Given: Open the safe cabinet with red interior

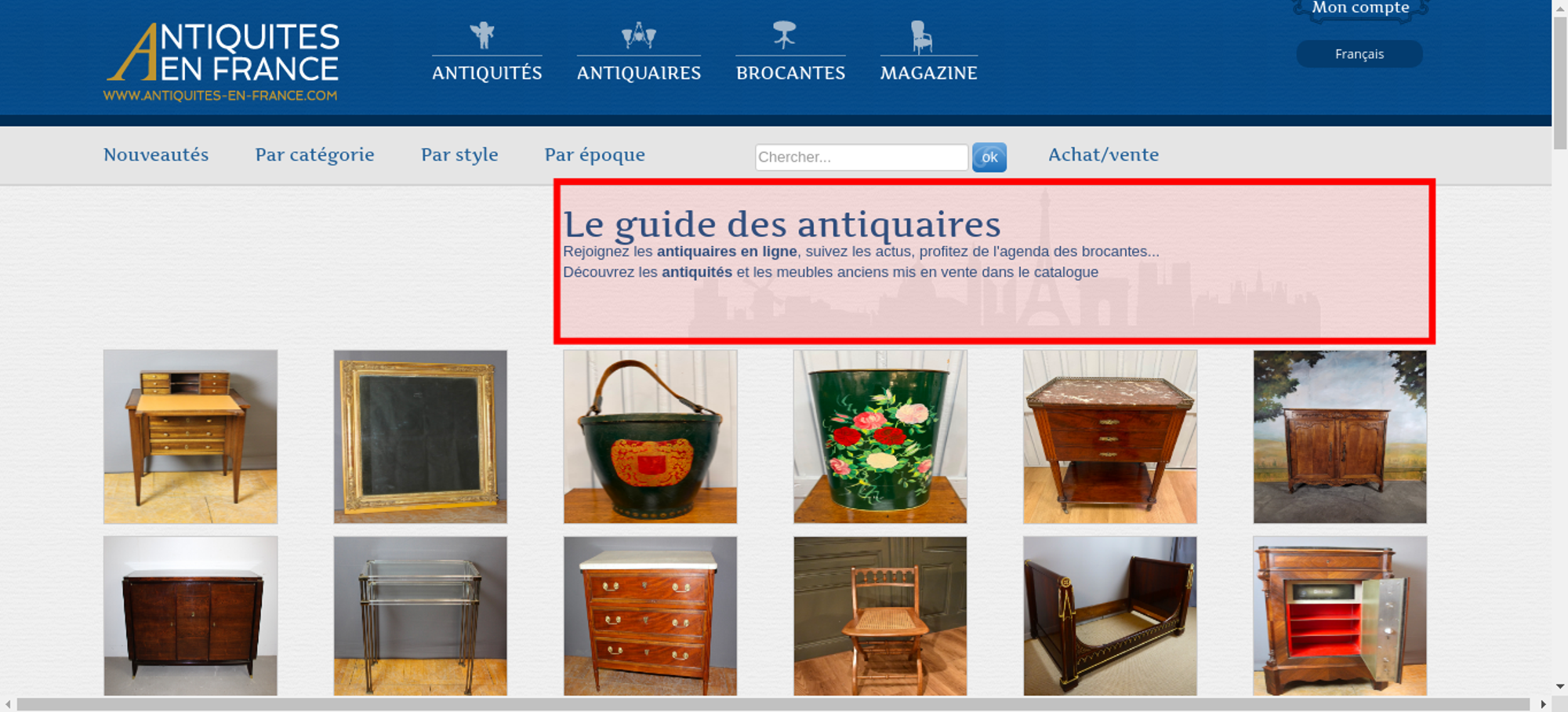Looking at the screenshot, I should coord(1340,616).
